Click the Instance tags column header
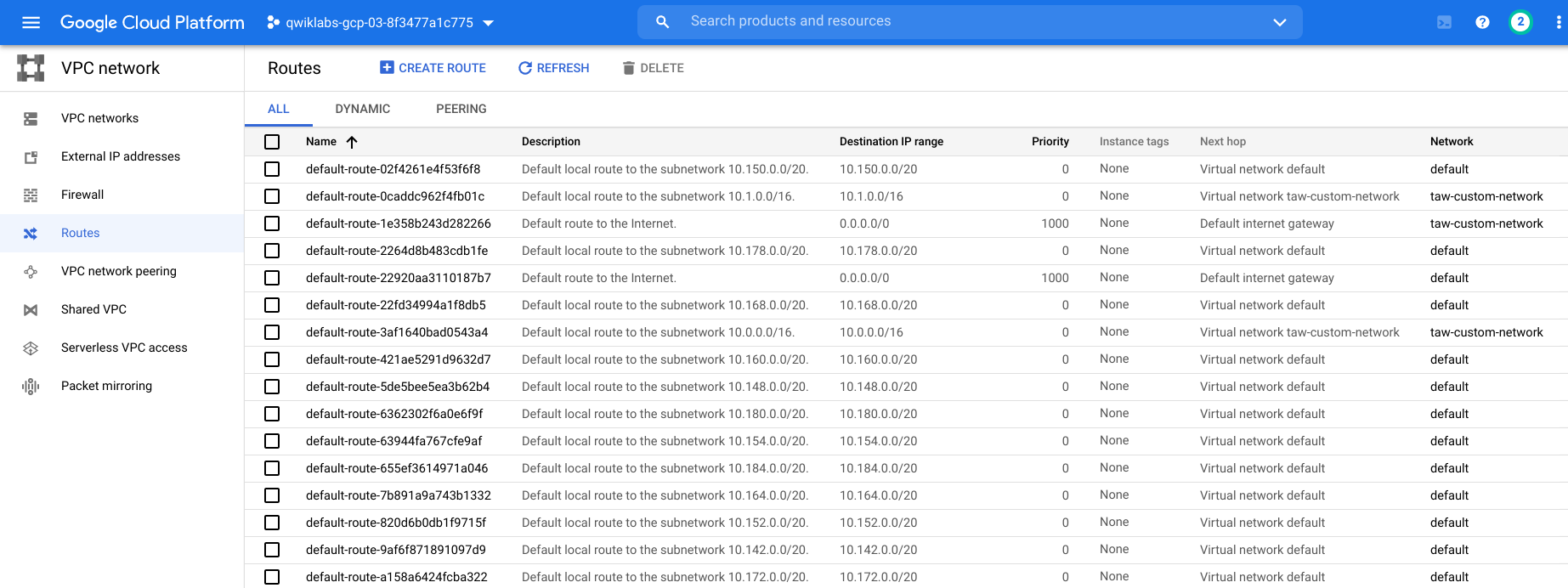 tap(1134, 142)
